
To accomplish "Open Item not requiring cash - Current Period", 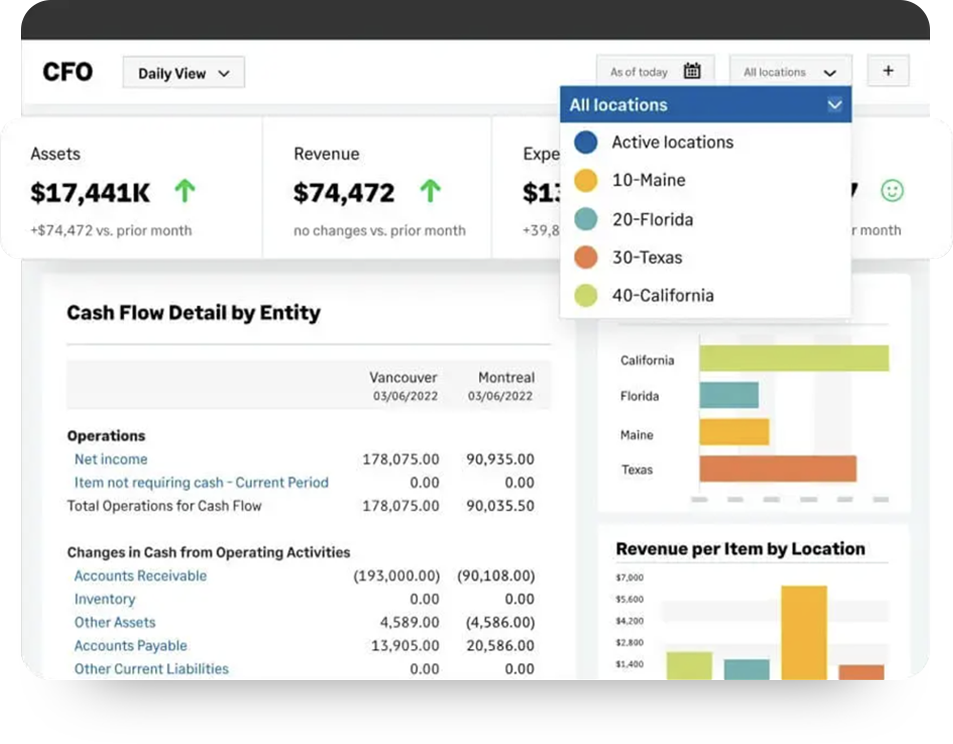I will pyautogui.click(x=201, y=483).
